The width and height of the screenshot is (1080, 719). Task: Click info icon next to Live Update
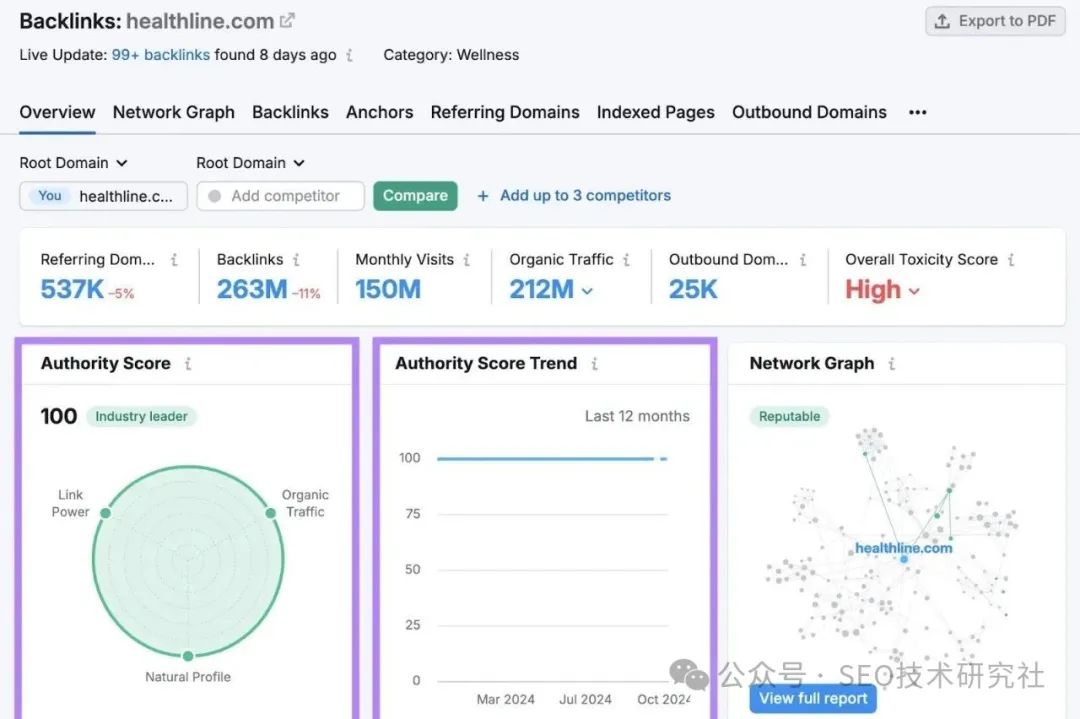click(x=350, y=55)
